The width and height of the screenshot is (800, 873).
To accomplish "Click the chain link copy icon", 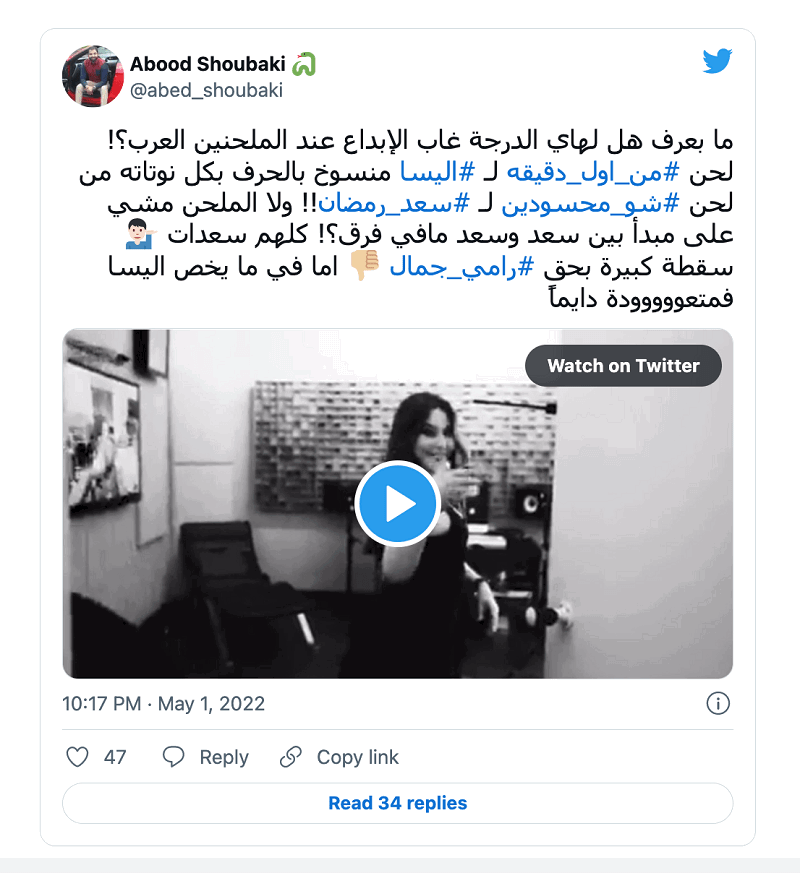I will pyautogui.click(x=291, y=757).
